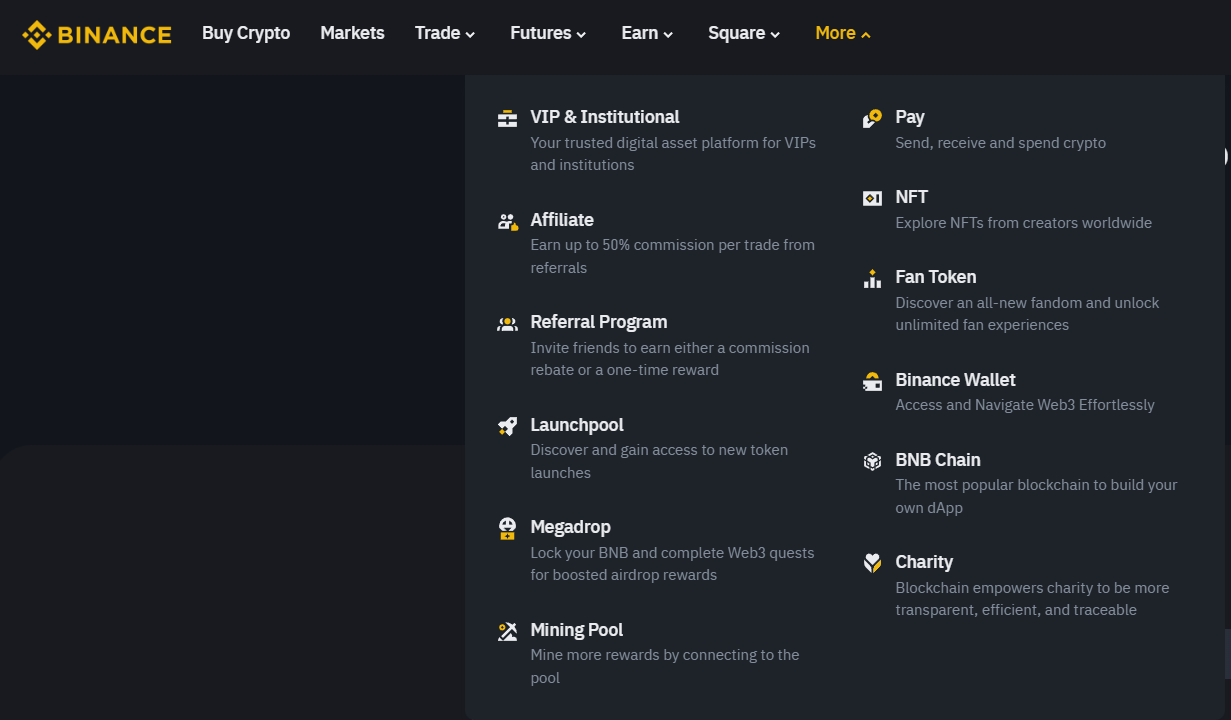Click 'Explore NFTs from creators worldwide' text
The width and height of the screenshot is (1231, 720).
pyautogui.click(x=1023, y=223)
